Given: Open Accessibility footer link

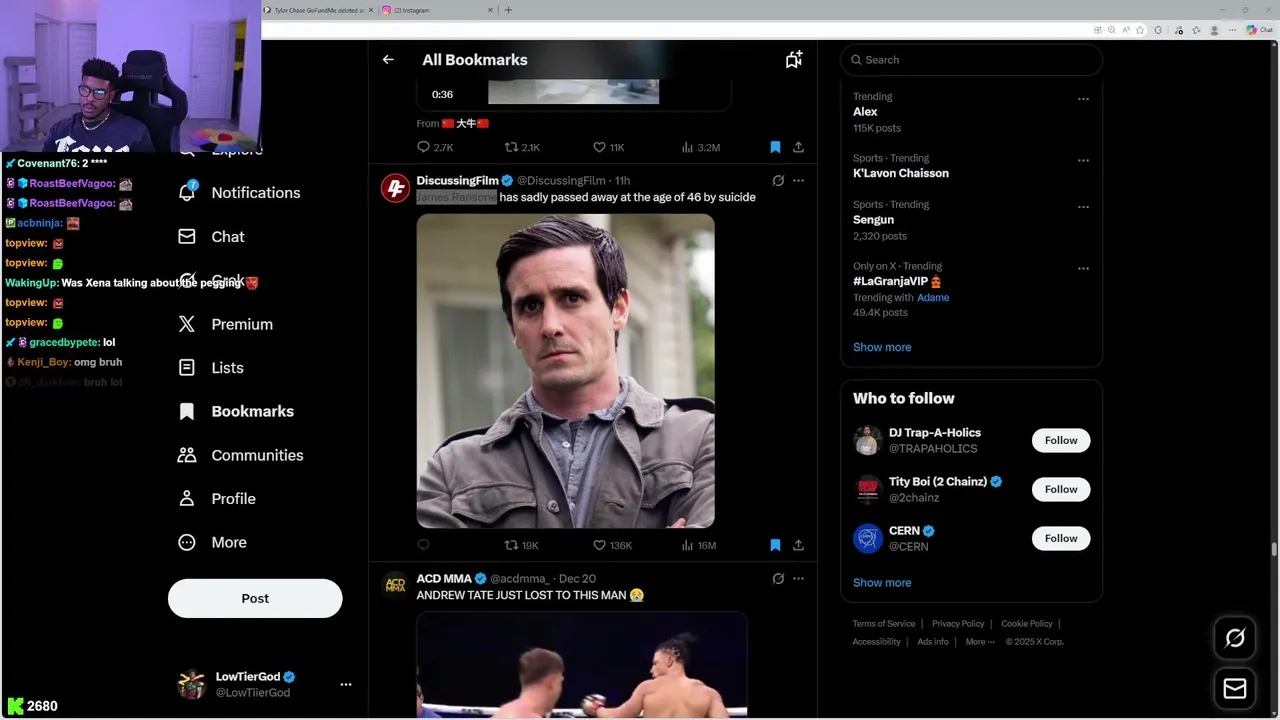Looking at the screenshot, I should click(877, 642).
